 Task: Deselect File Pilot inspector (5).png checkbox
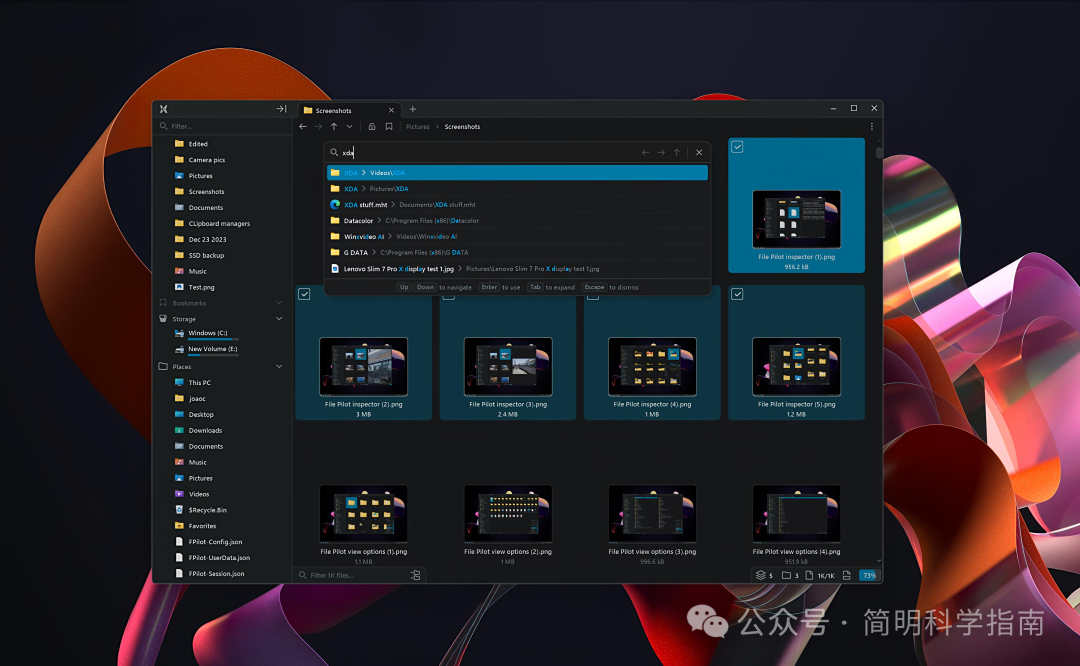[737, 294]
